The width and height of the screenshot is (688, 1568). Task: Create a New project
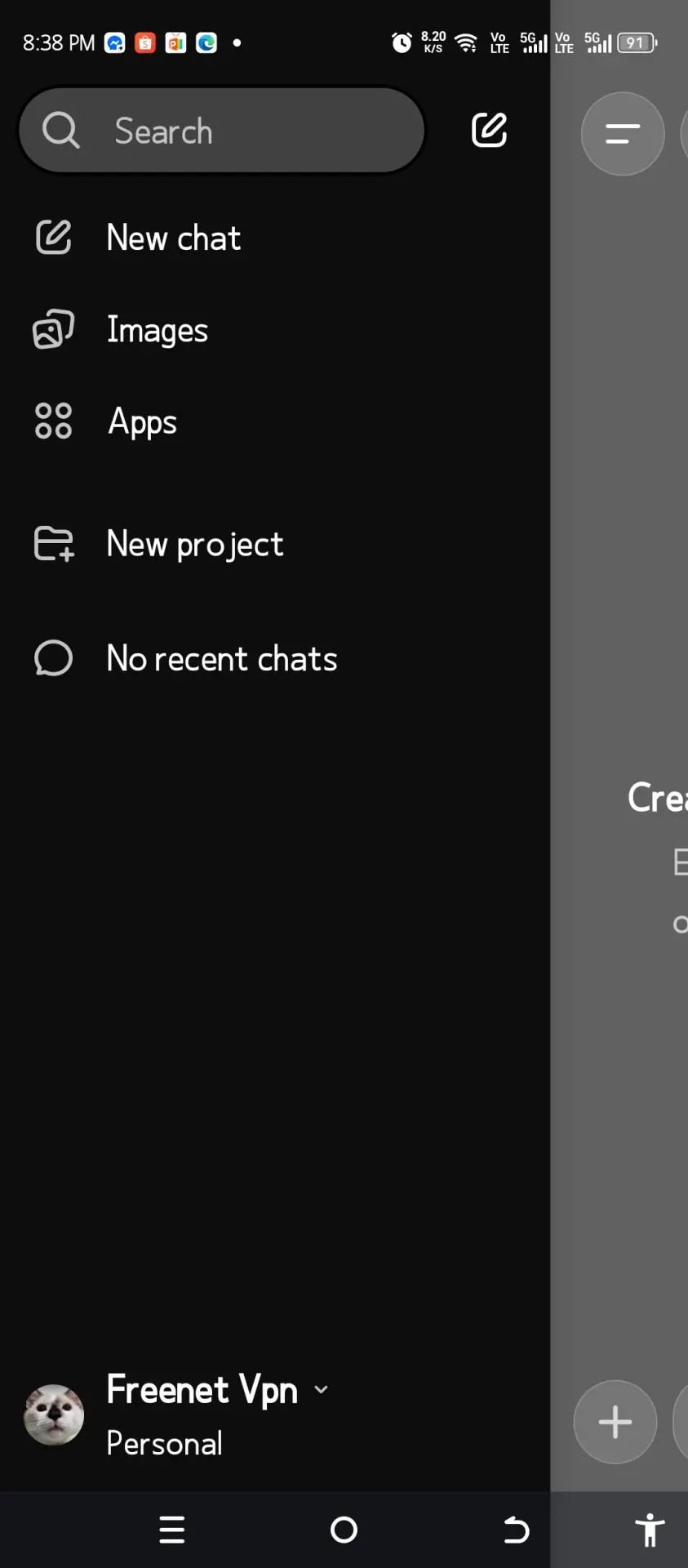click(x=195, y=545)
